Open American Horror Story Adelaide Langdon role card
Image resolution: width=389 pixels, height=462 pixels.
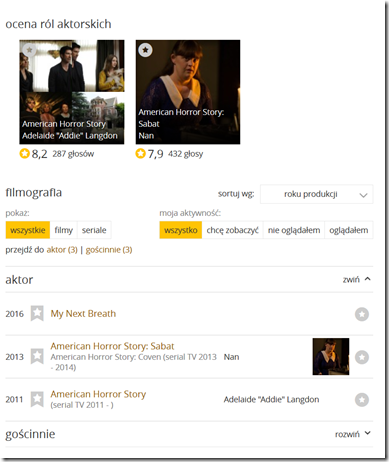click(x=72, y=92)
